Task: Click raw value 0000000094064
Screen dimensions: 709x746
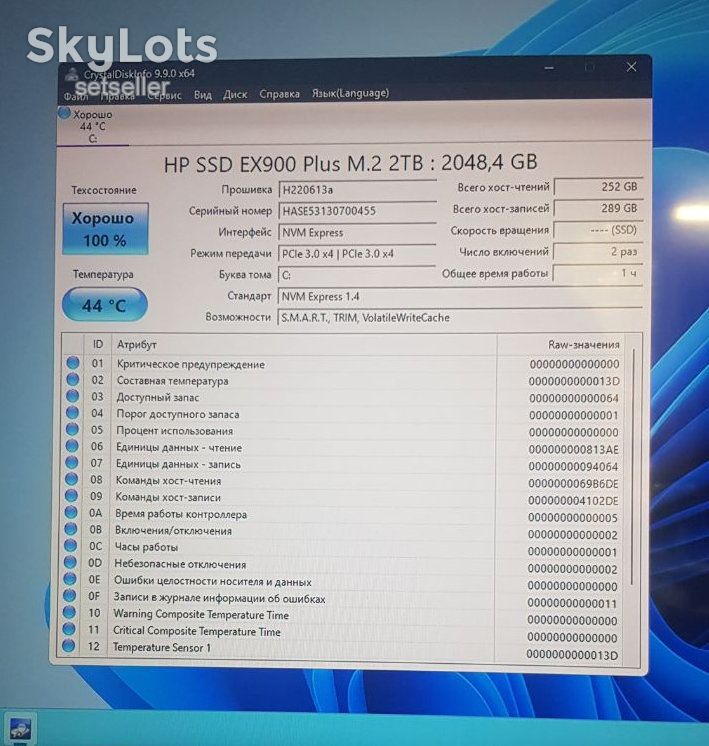Action: (x=573, y=467)
